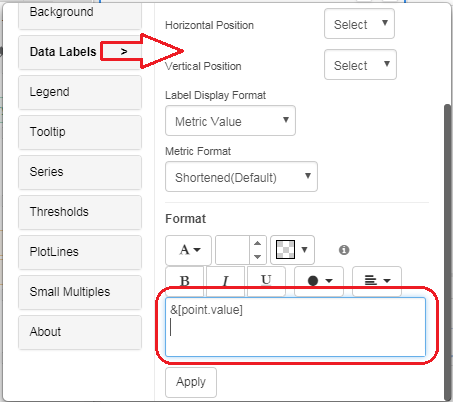Click the Apply button
Image resolution: width=453 pixels, height=402 pixels.
(191, 382)
